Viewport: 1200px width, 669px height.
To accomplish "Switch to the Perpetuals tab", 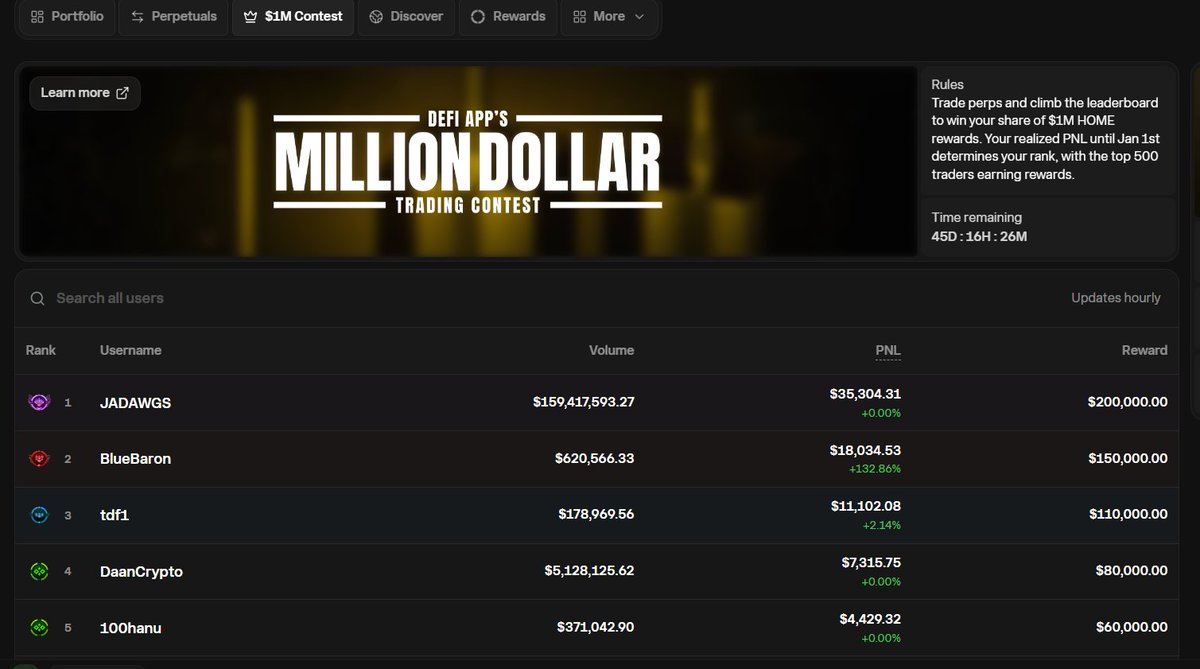I will [x=174, y=17].
